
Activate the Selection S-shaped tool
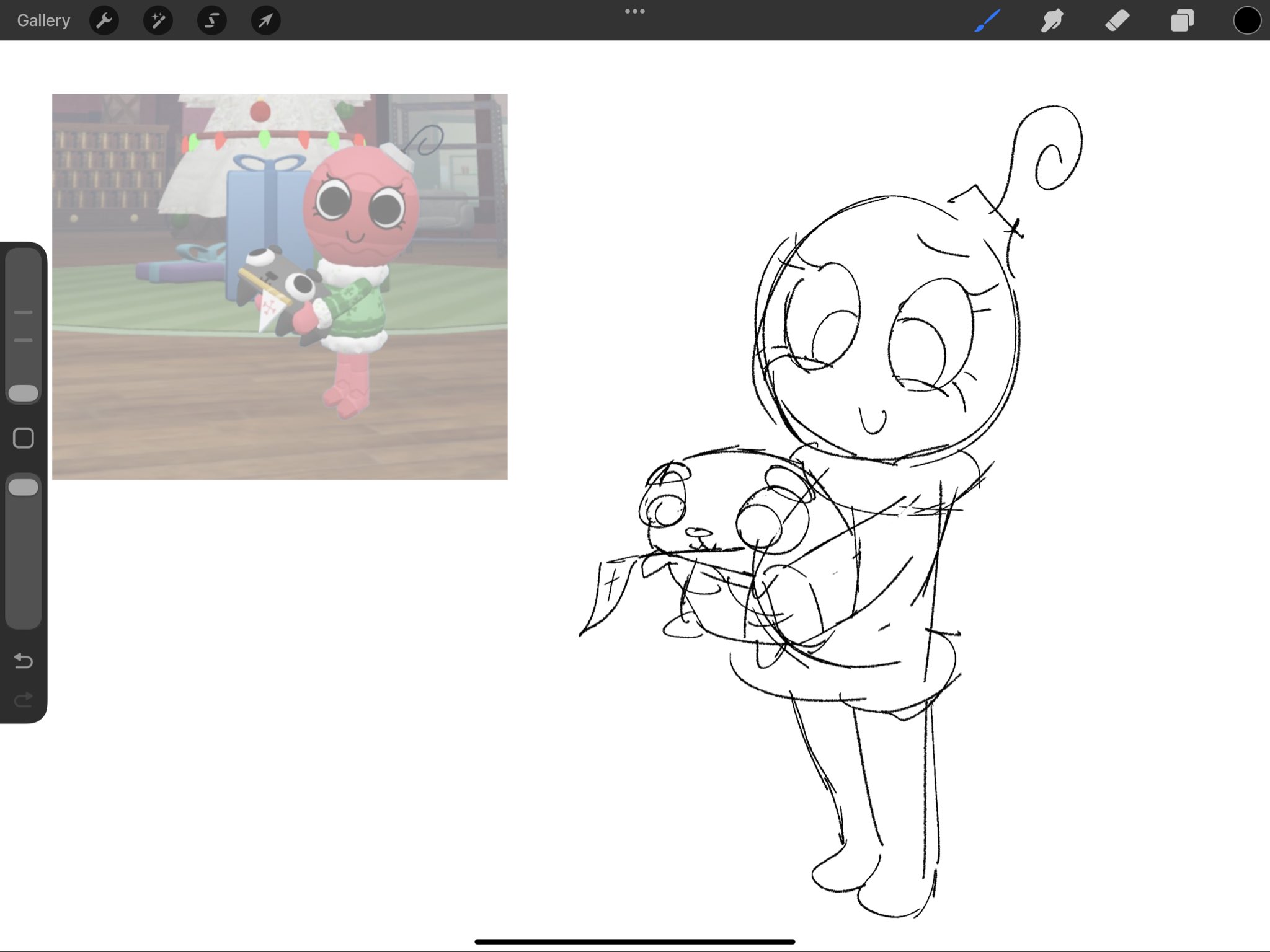coord(211,20)
